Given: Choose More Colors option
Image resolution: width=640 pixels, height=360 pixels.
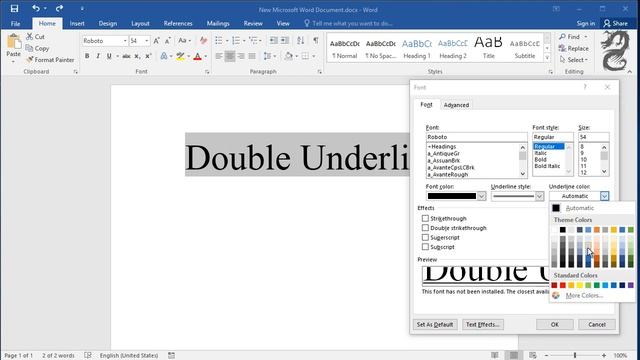Looking at the screenshot, I should (584, 295).
